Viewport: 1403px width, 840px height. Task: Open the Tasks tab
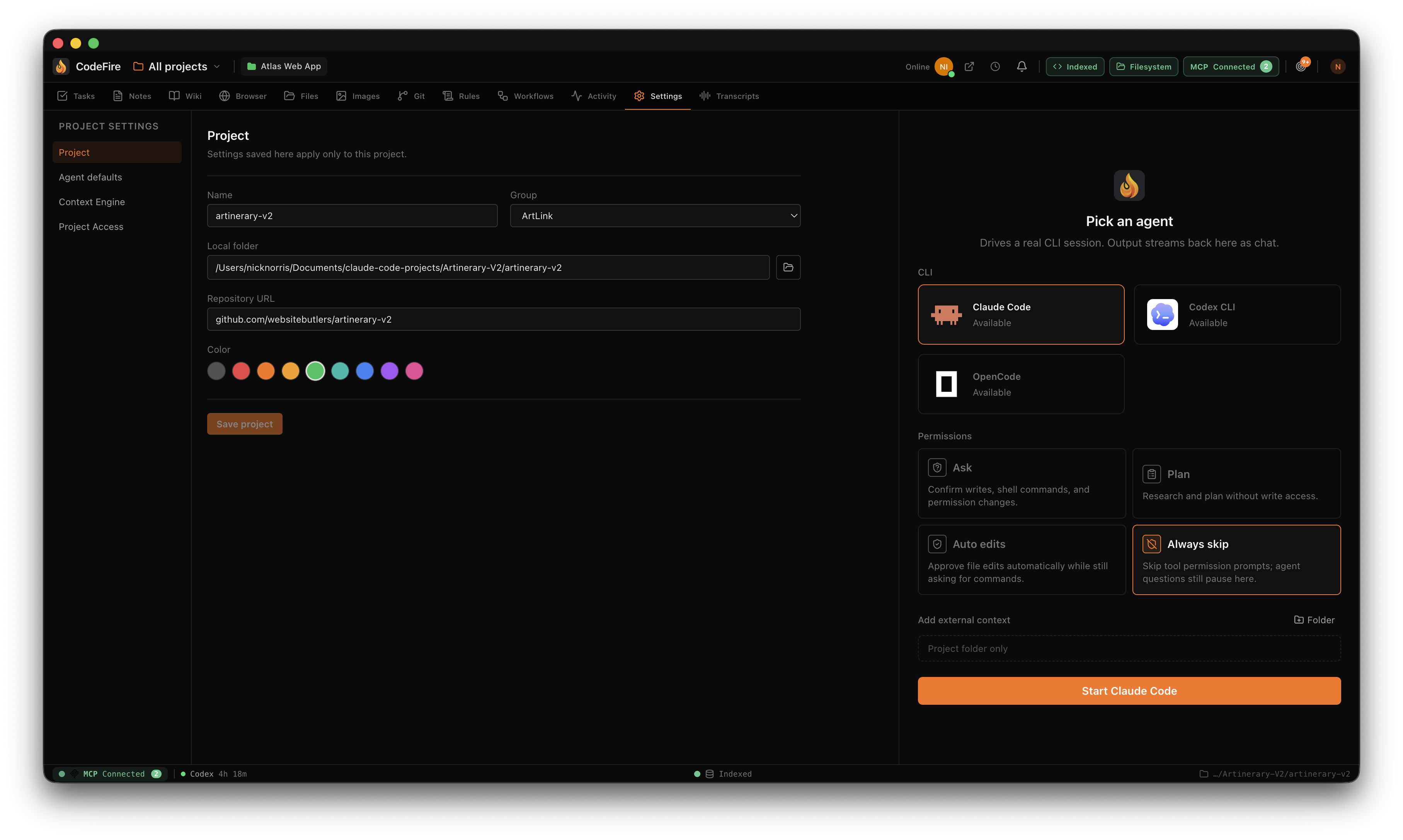point(76,96)
